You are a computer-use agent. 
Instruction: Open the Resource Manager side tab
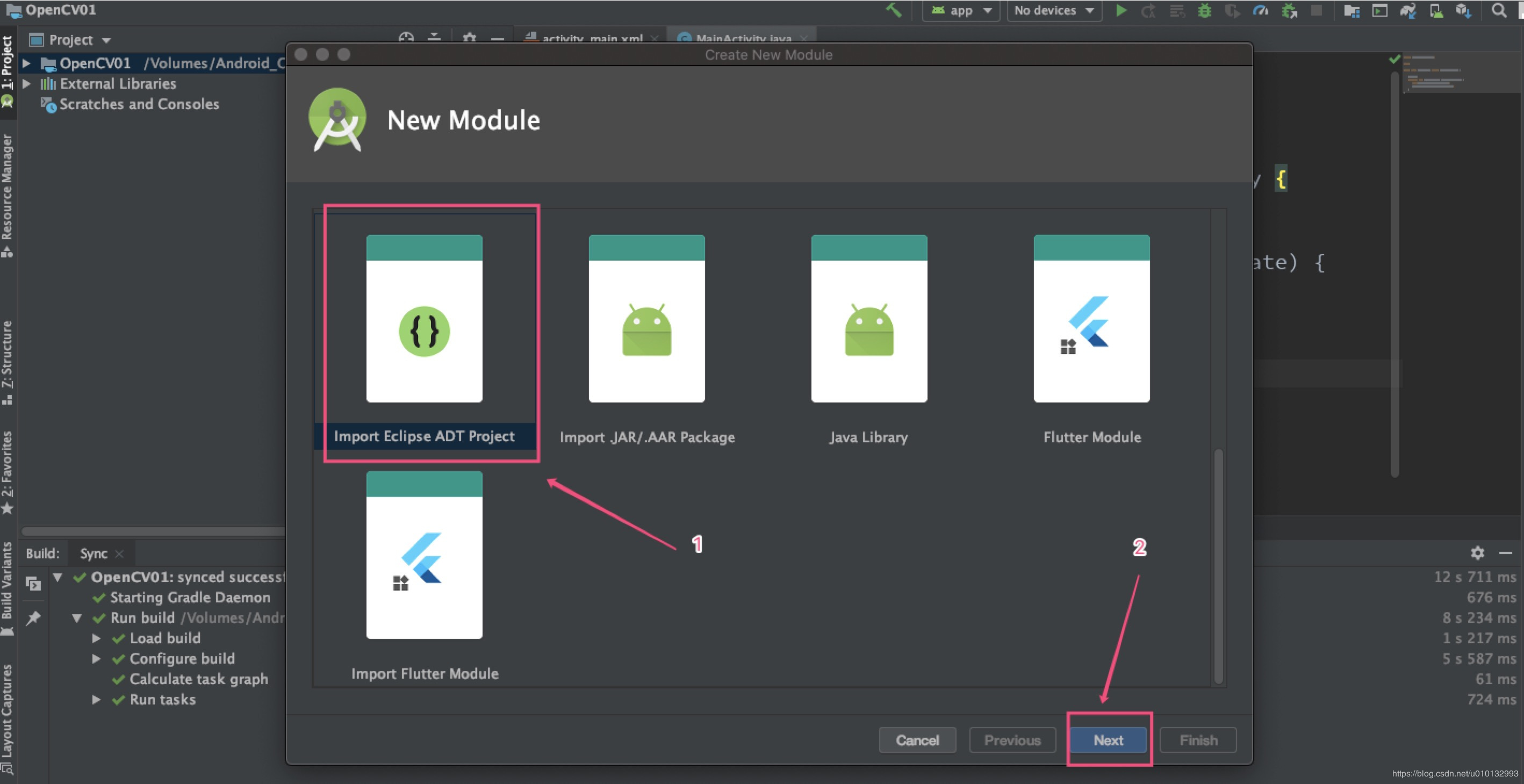8,195
